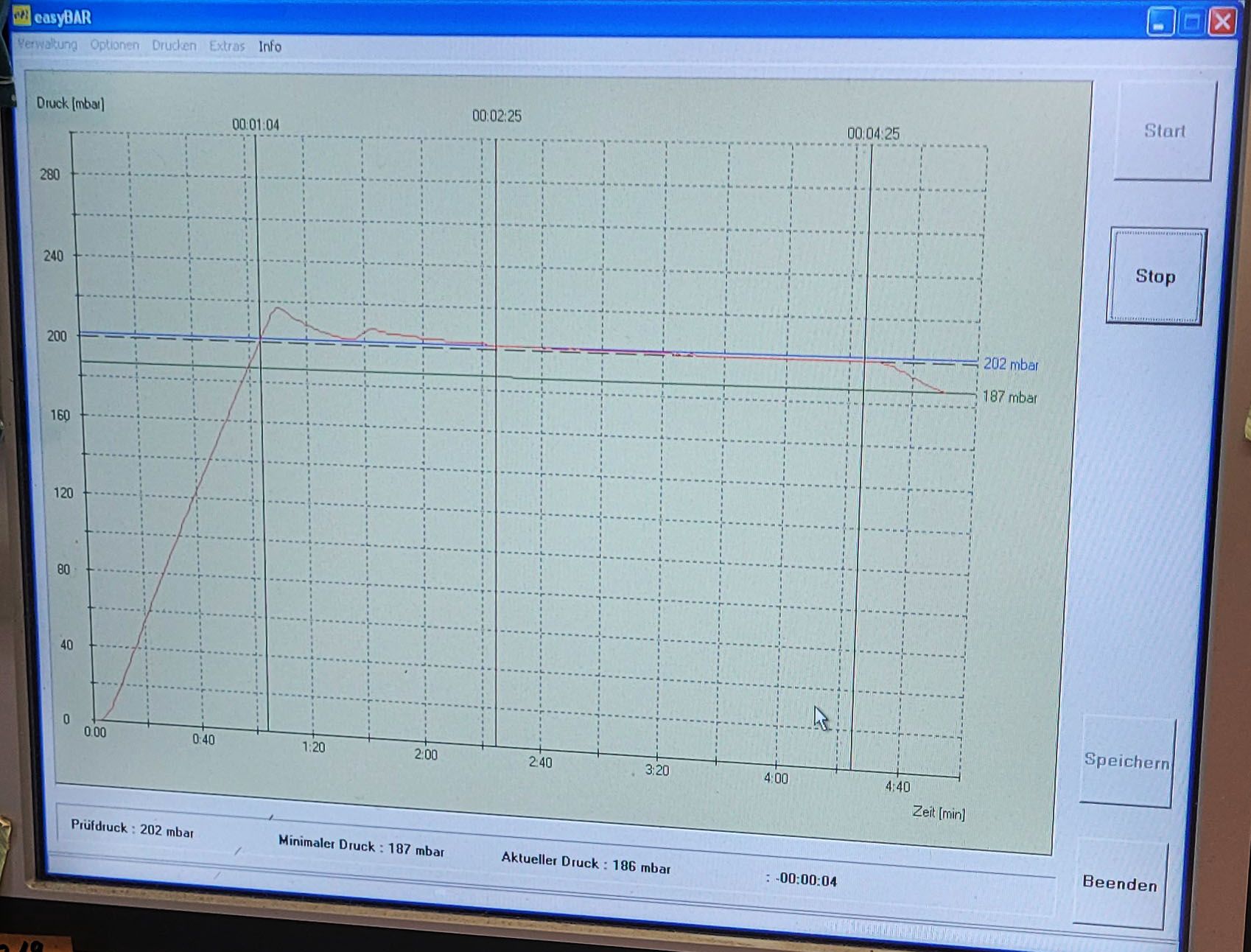Screen dimensions: 1251x952
Task: Click the 3:20 tick on time axis
Action: (x=657, y=770)
